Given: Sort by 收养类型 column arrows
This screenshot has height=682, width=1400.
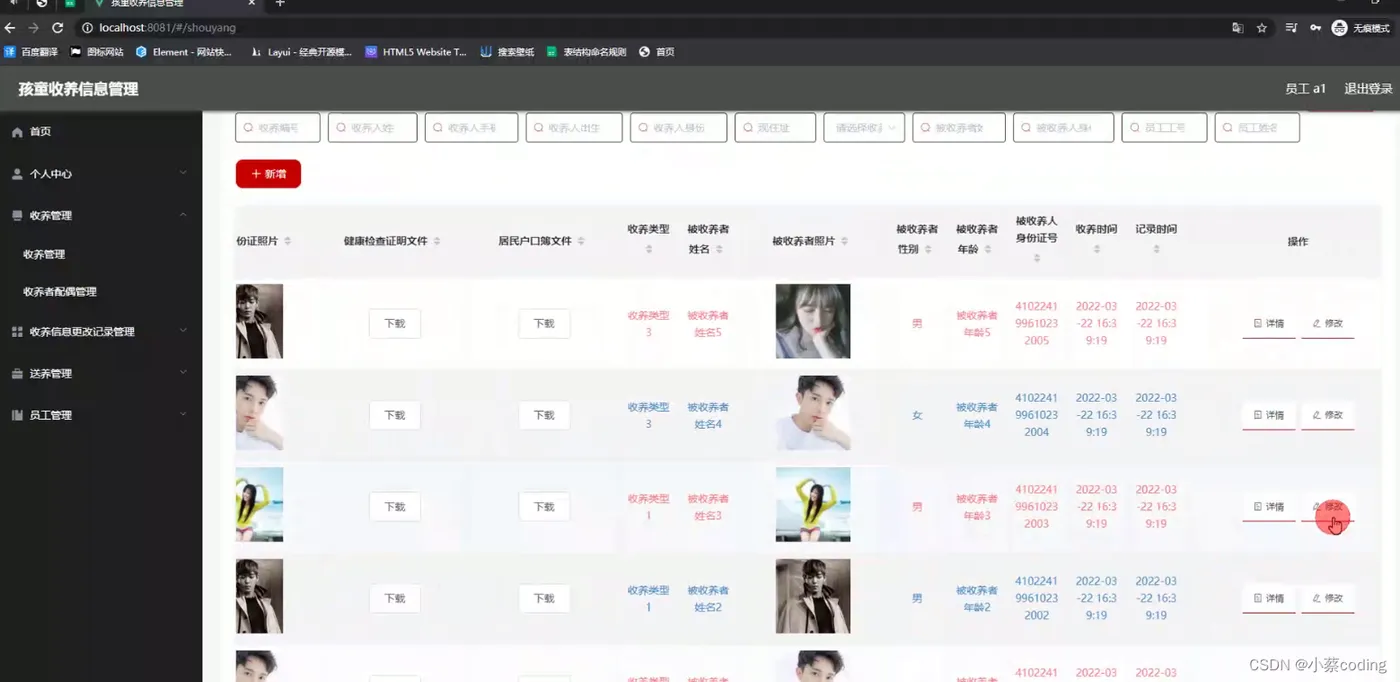Looking at the screenshot, I should pos(649,249).
